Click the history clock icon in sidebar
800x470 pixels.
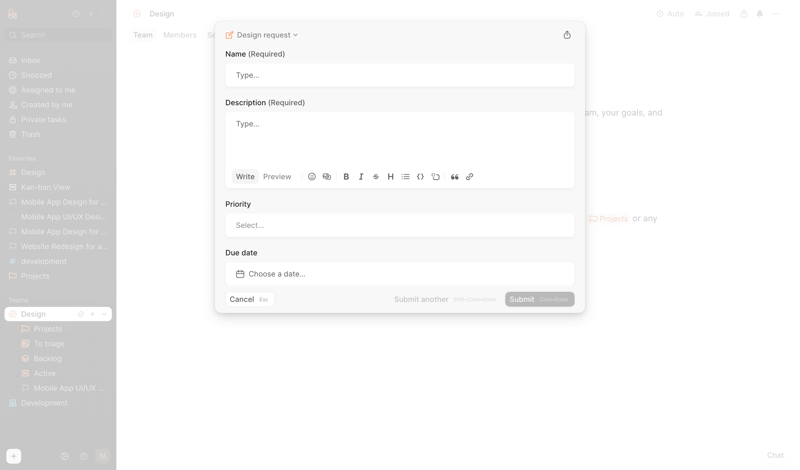pos(76,14)
